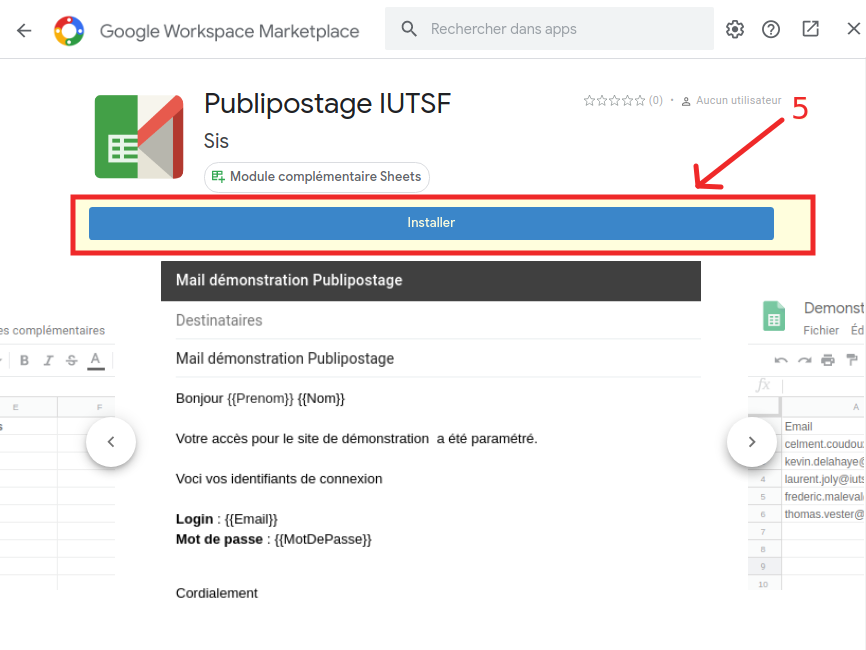Click the text color 'A' icon
The height and width of the screenshot is (650, 866).
pos(96,361)
